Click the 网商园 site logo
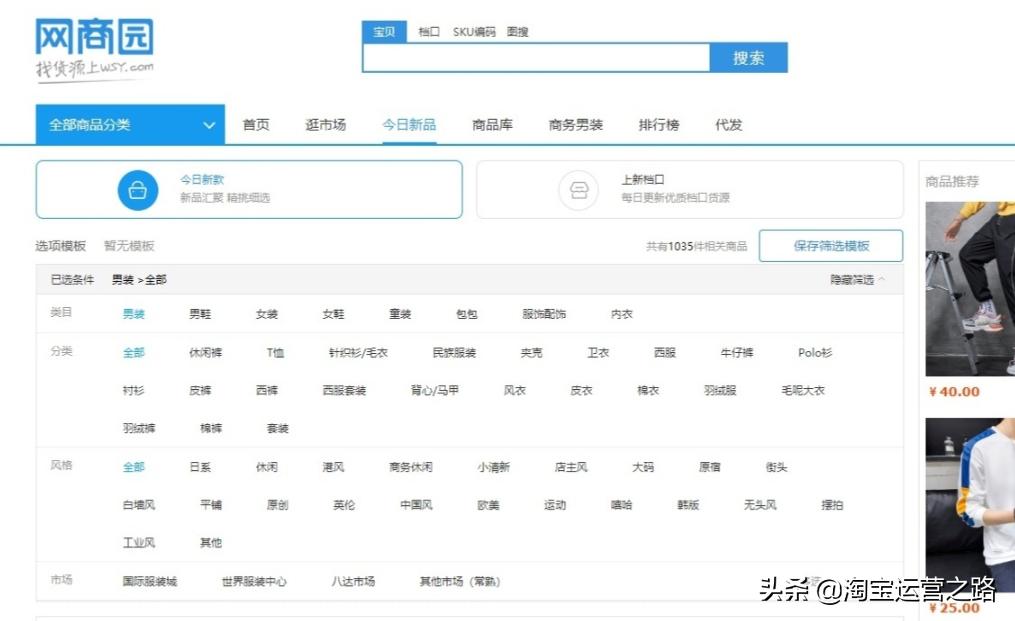The image size is (1015, 621). (92, 45)
